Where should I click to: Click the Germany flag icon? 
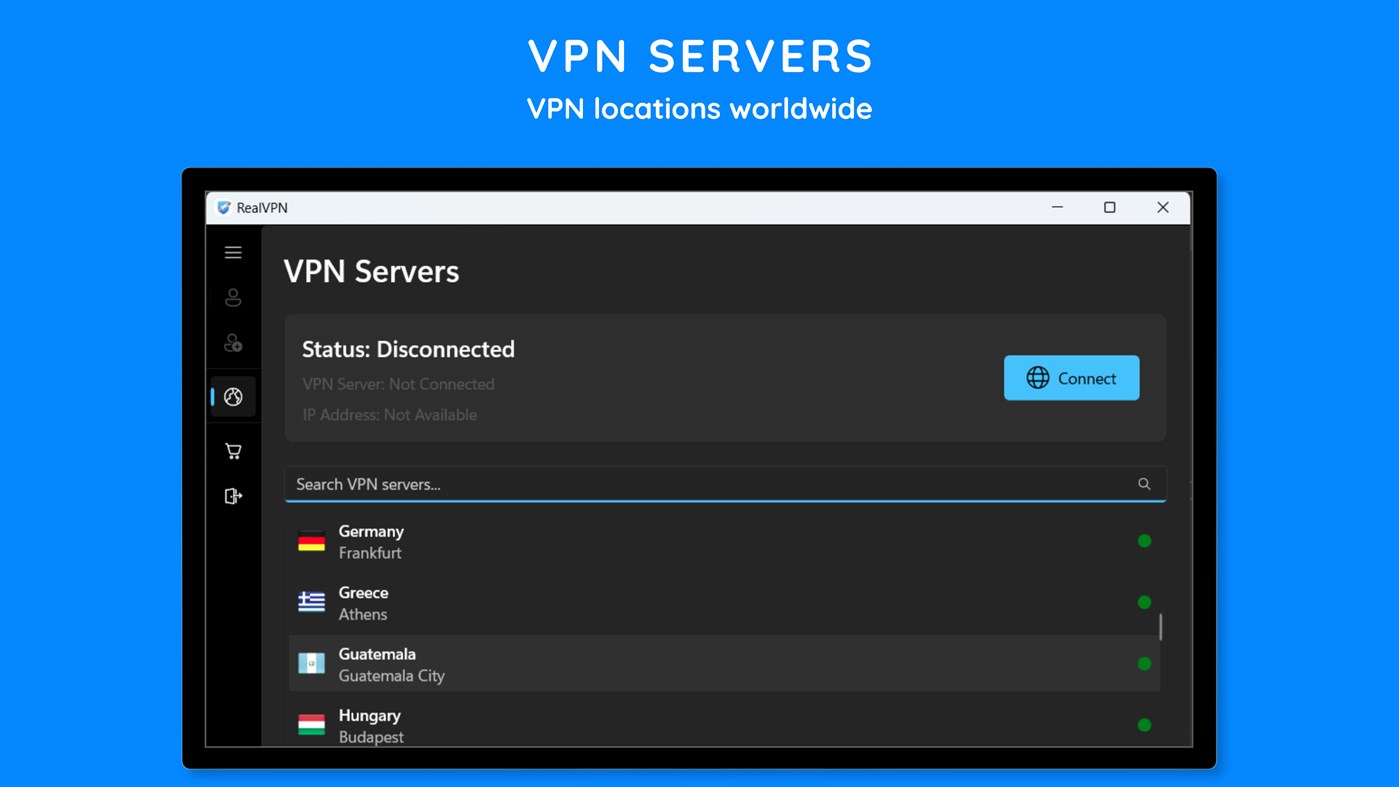pos(311,540)
